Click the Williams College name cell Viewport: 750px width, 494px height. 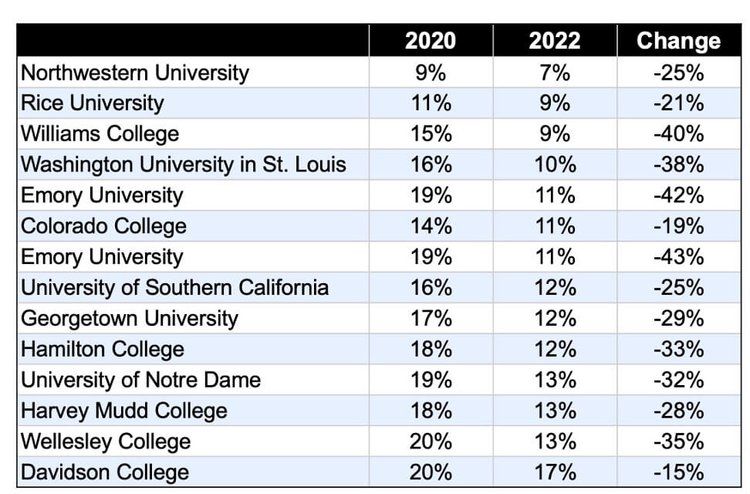[x=193, y=134]
